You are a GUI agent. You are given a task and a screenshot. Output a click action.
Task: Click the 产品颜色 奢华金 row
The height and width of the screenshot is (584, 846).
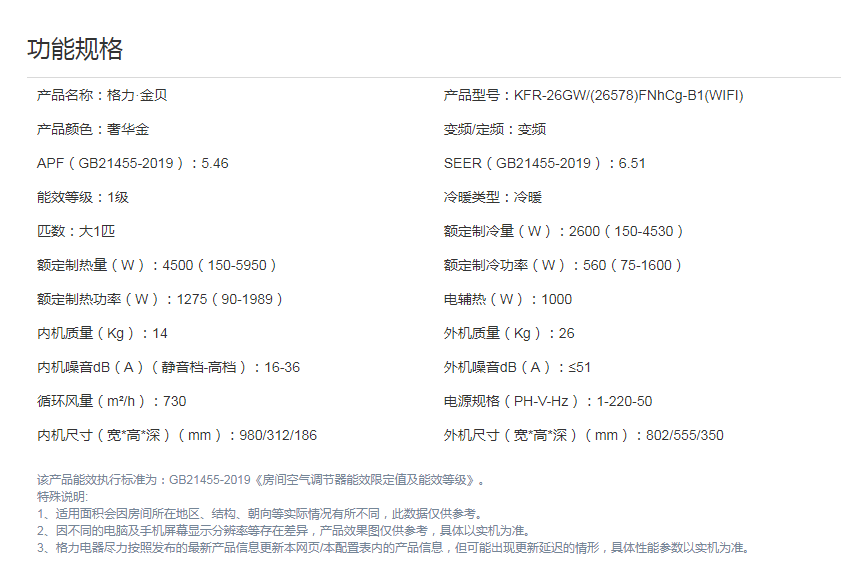click(x=93, y=130)
